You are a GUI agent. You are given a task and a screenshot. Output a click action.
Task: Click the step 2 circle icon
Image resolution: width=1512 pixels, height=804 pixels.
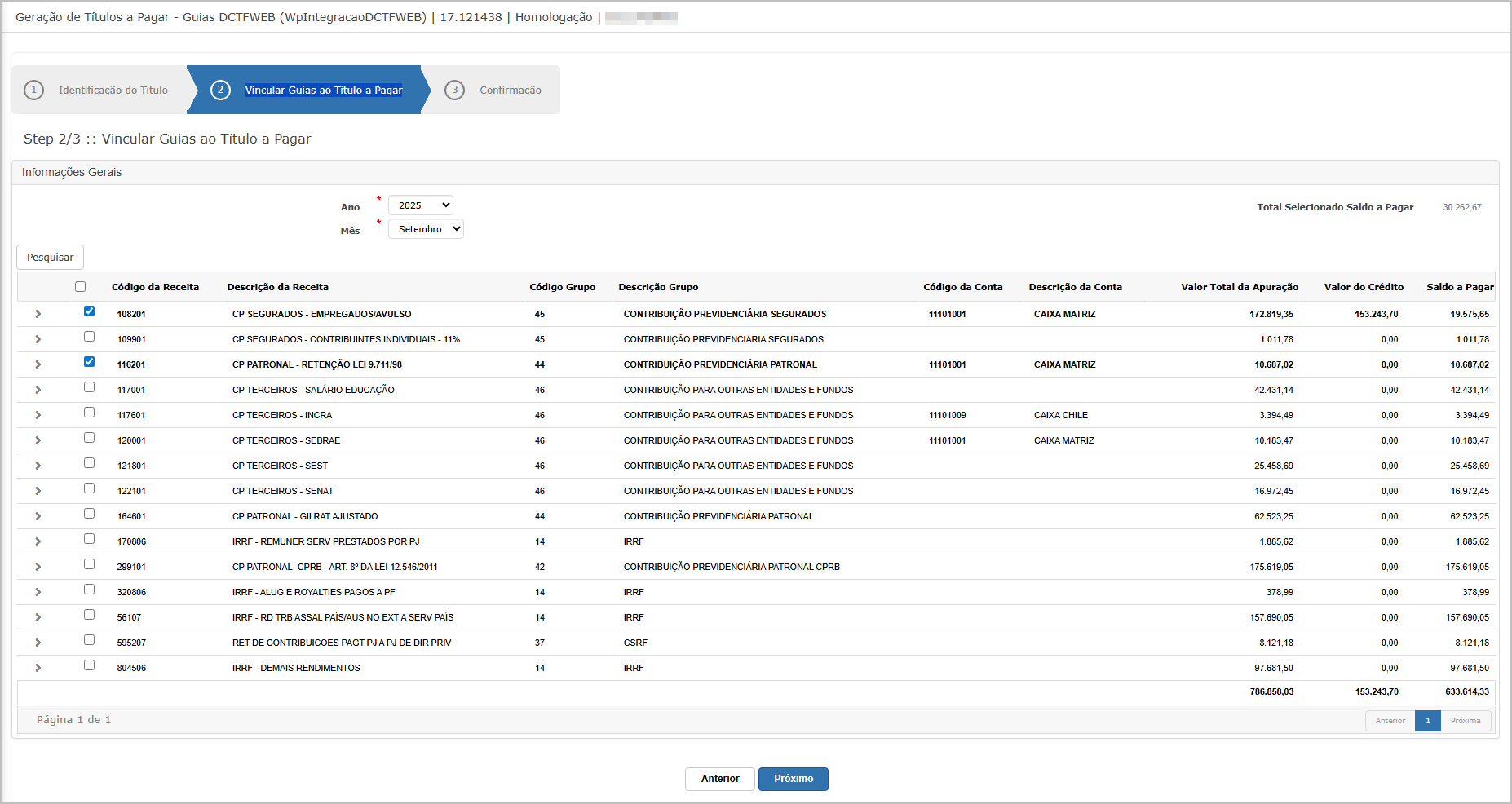[220, 90]
